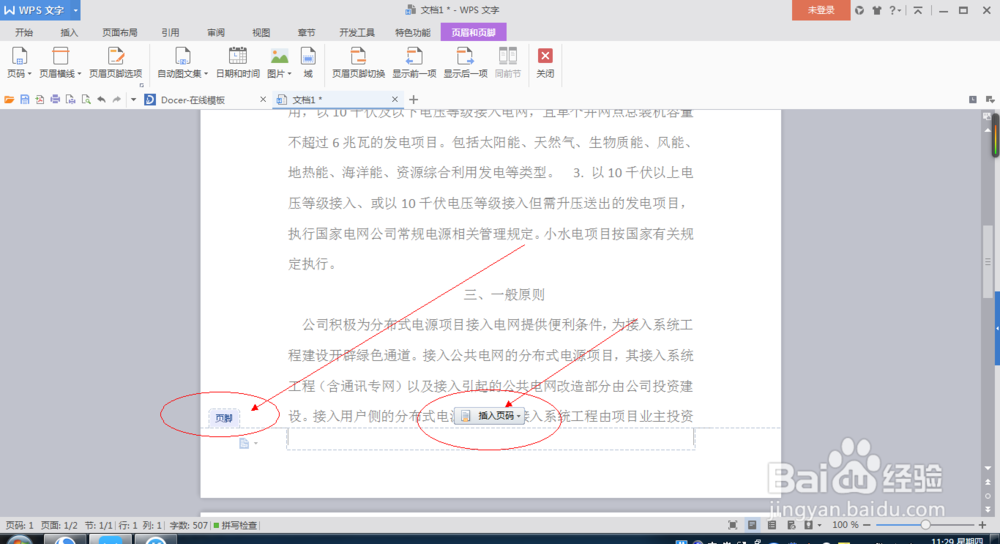
Task: Click the 页脚 footer label tag
Action: pyautogui.click(x=224, y=418)
